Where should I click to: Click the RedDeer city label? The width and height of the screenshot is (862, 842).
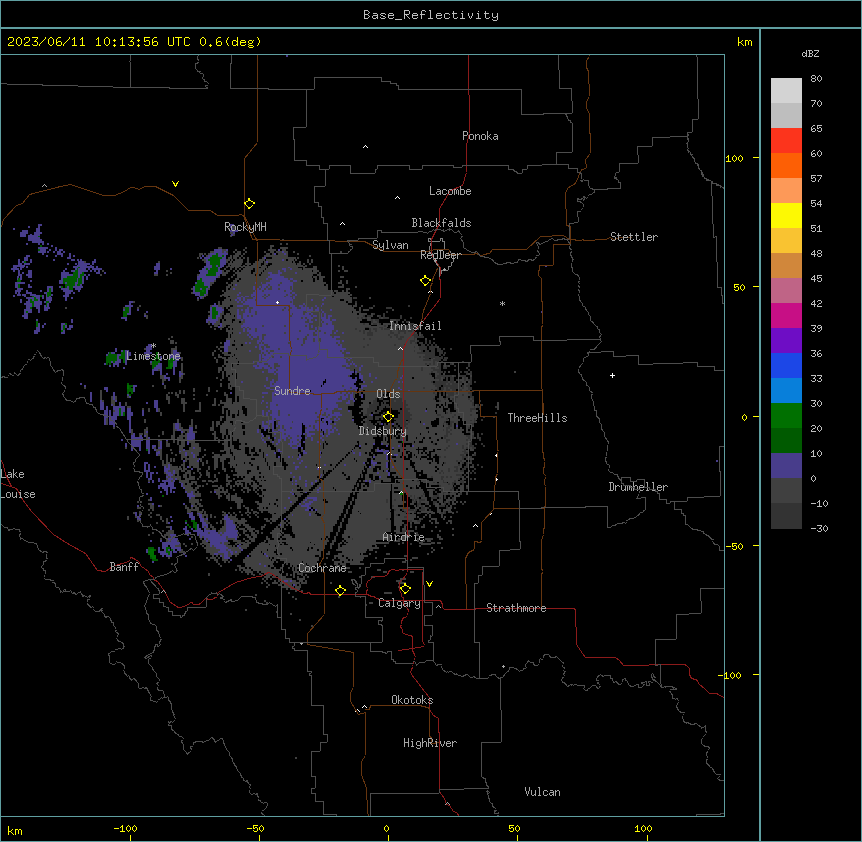tap(440, 255)
